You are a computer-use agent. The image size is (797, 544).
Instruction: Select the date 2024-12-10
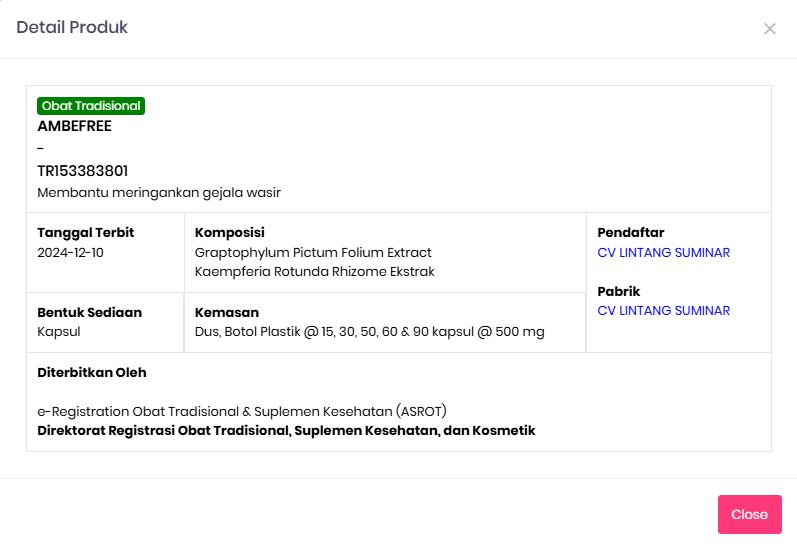[x=70, y=253]
